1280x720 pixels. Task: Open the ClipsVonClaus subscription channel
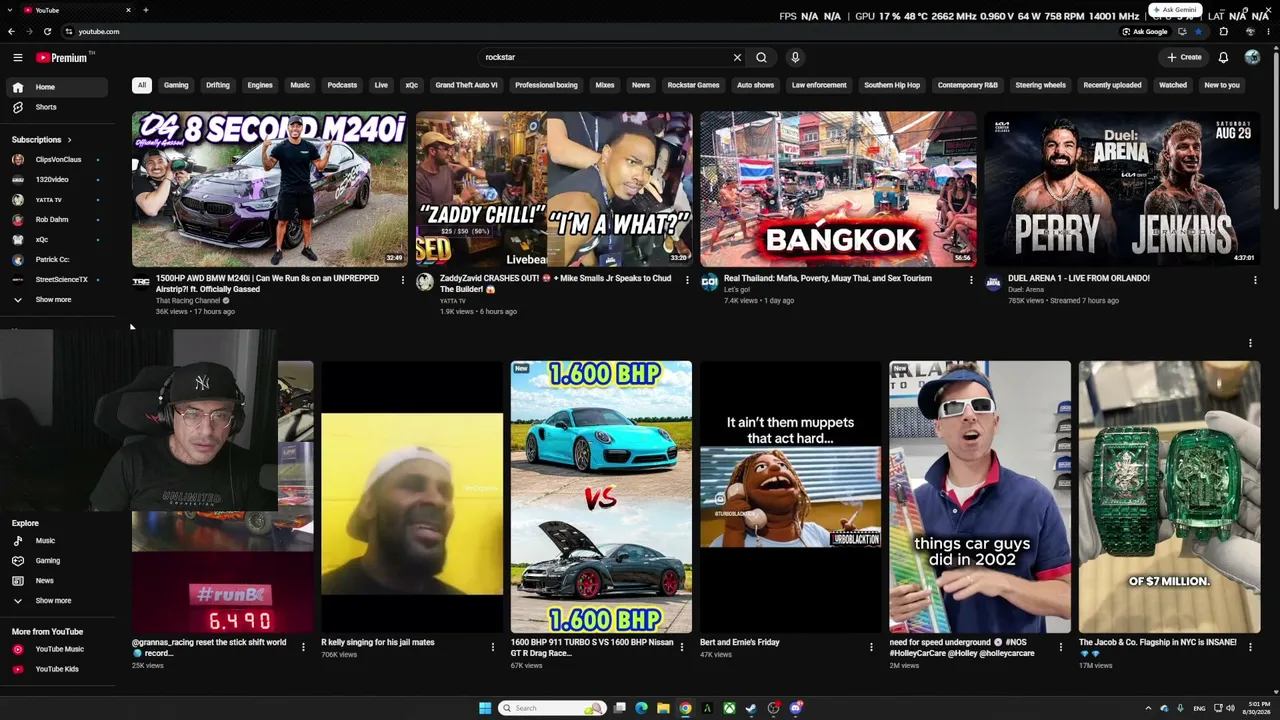pos(56,160)
